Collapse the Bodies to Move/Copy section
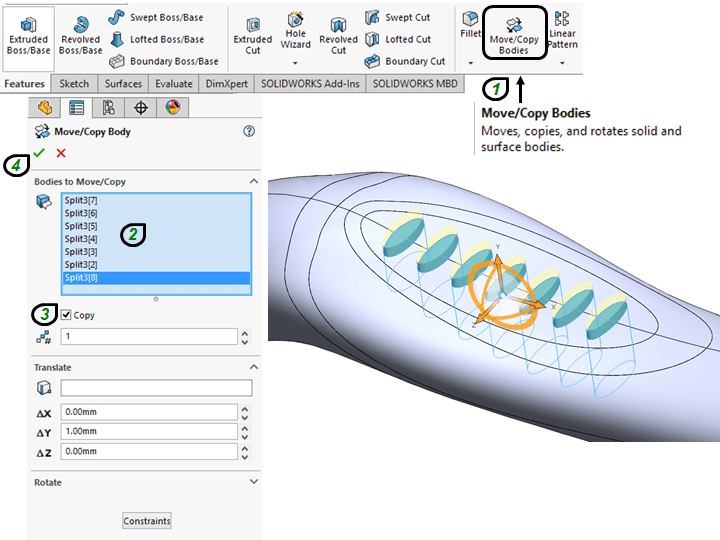This screenshot has height=540, width=720. click(253, 181)
